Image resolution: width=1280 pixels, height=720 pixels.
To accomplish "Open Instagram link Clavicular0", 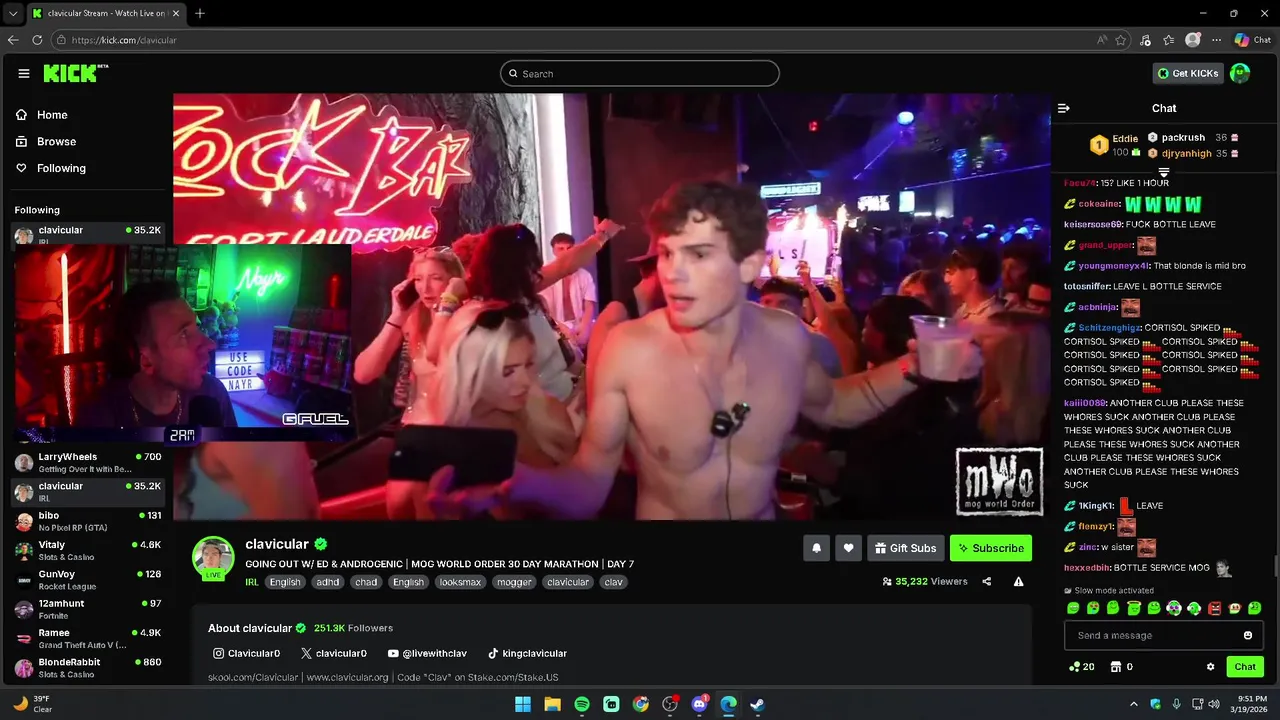I will [x=246, y=653].
